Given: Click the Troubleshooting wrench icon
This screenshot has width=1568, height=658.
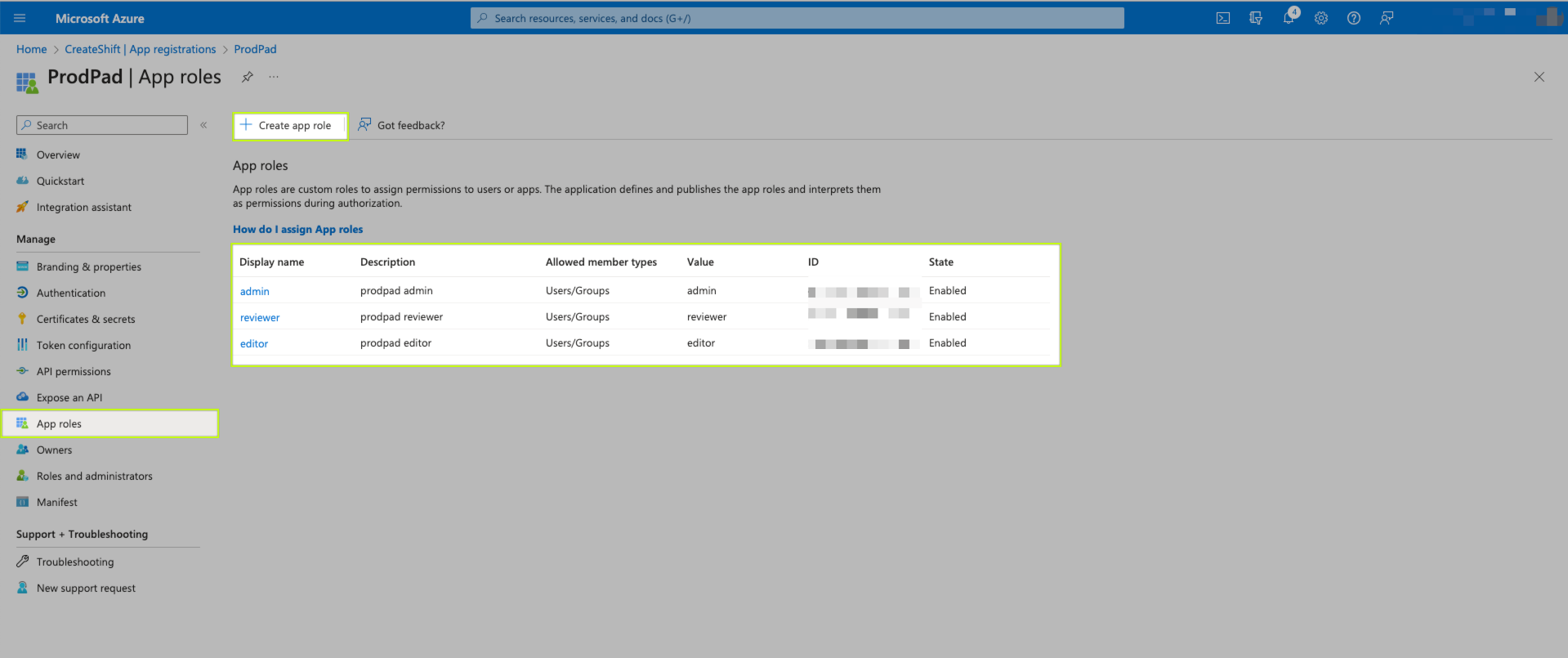Looking at the screenshot, I should coord(22,562).
